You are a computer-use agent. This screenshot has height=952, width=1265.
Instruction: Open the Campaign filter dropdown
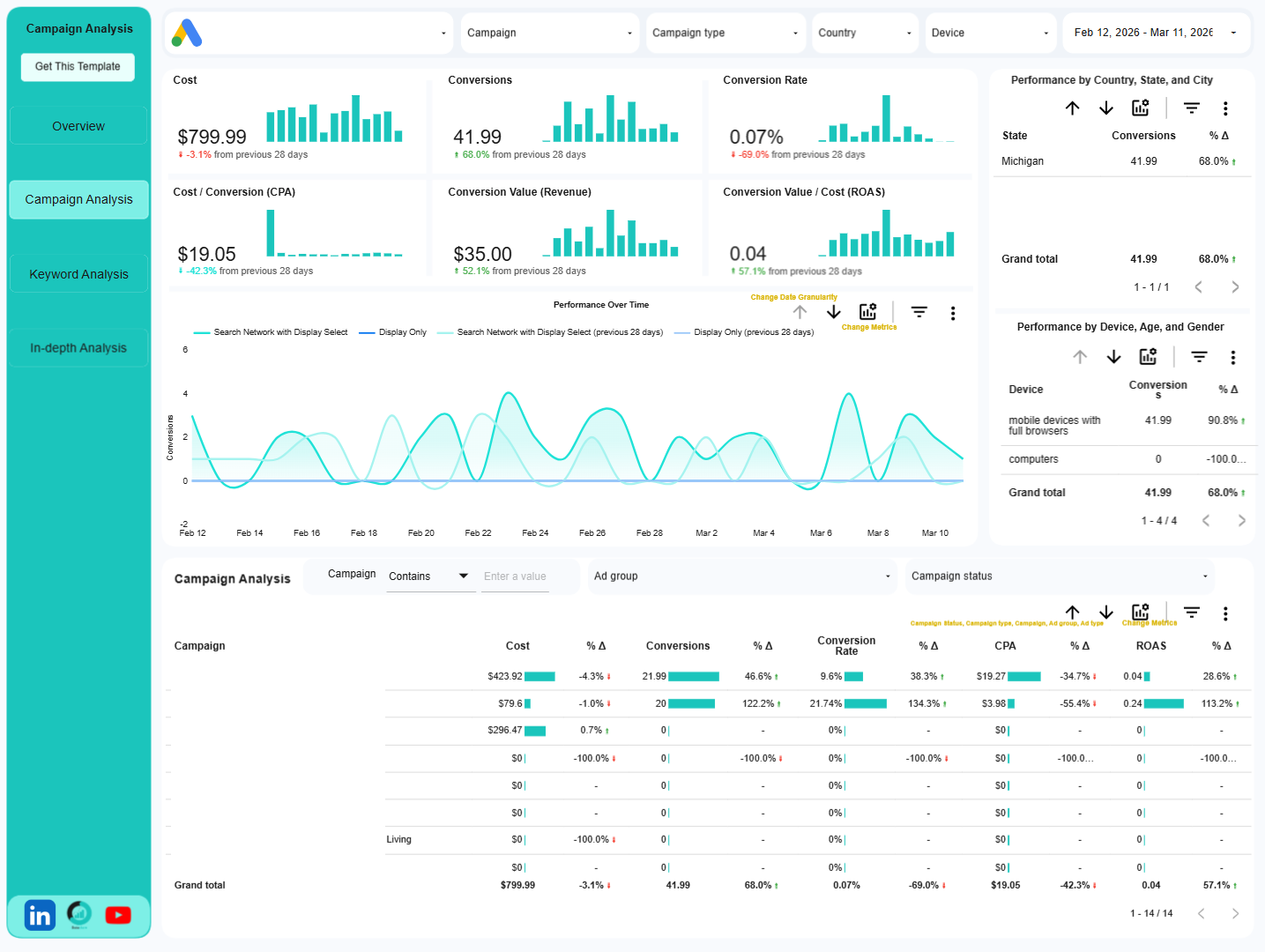[549, 33]
